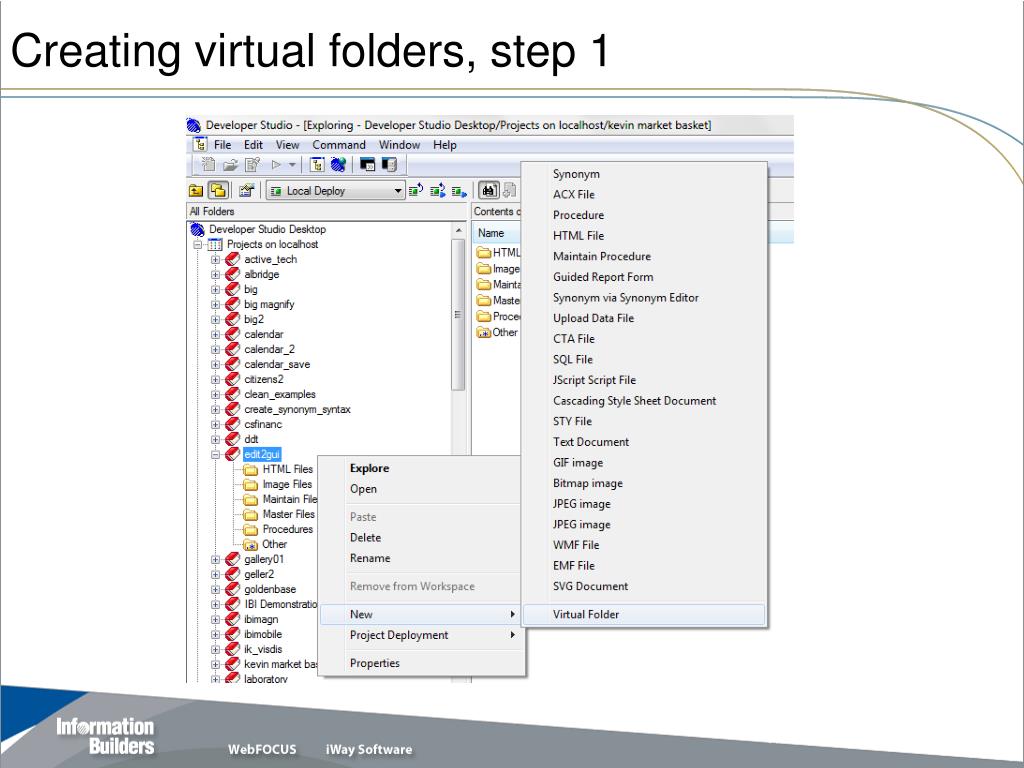Select the Procedures folder in the tree
The height and width of the screenshot is (768, 1024).
tap(287, 530)
